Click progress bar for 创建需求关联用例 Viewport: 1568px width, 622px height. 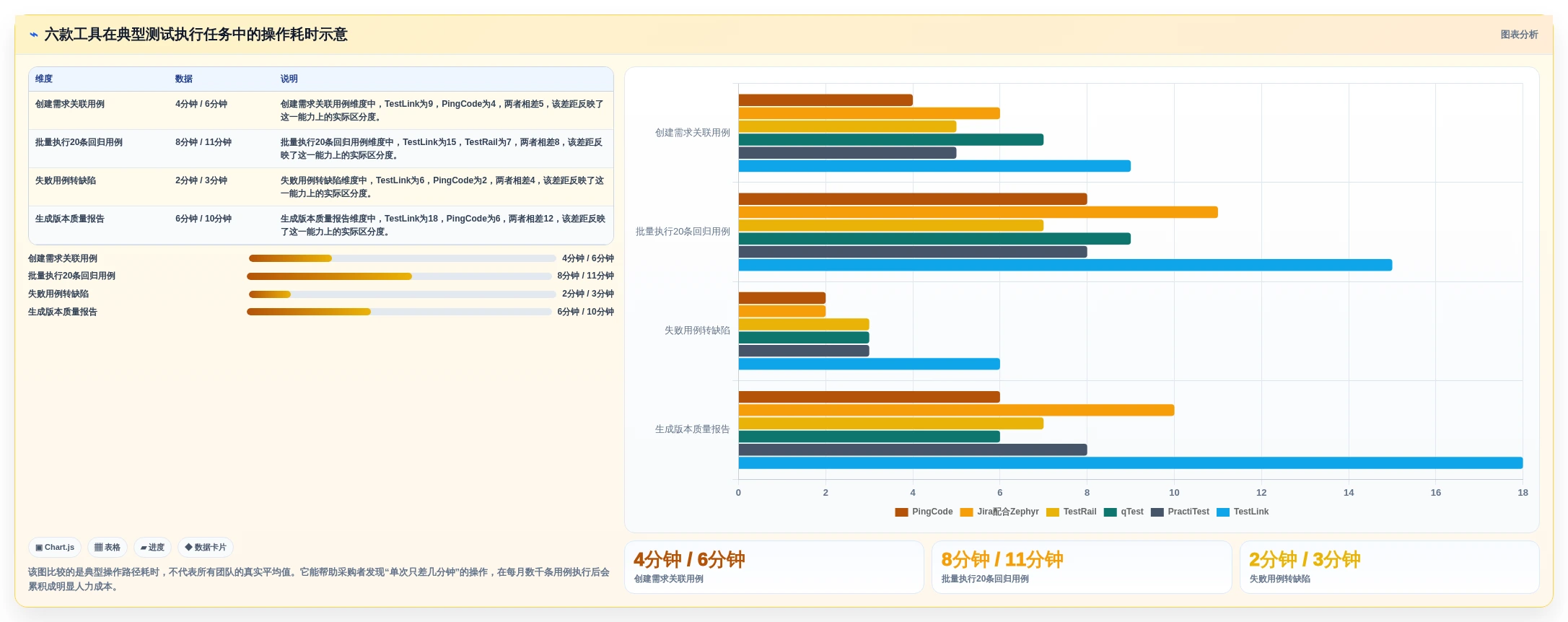[x=403, y=258]
